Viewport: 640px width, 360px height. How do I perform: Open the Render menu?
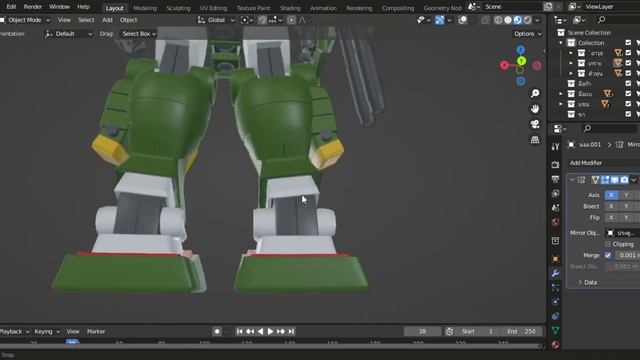pyautogui.click(x=33, y=7)
